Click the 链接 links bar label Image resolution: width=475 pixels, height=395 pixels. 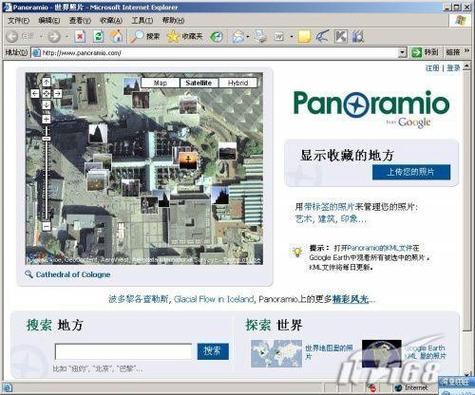coord(453,52)
